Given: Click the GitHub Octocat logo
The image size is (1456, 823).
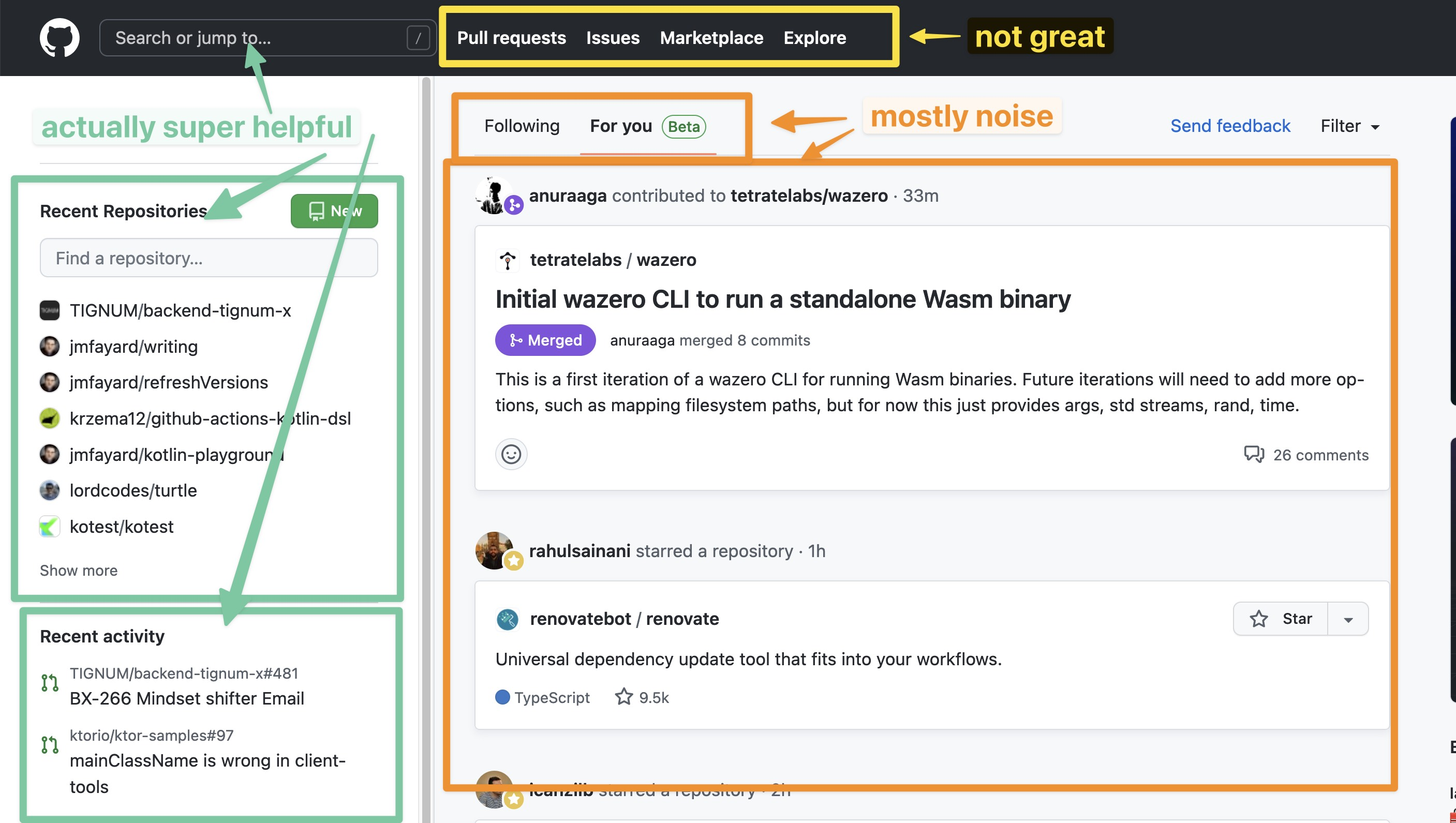Looking at the screenshot, I should pos(61,37).
